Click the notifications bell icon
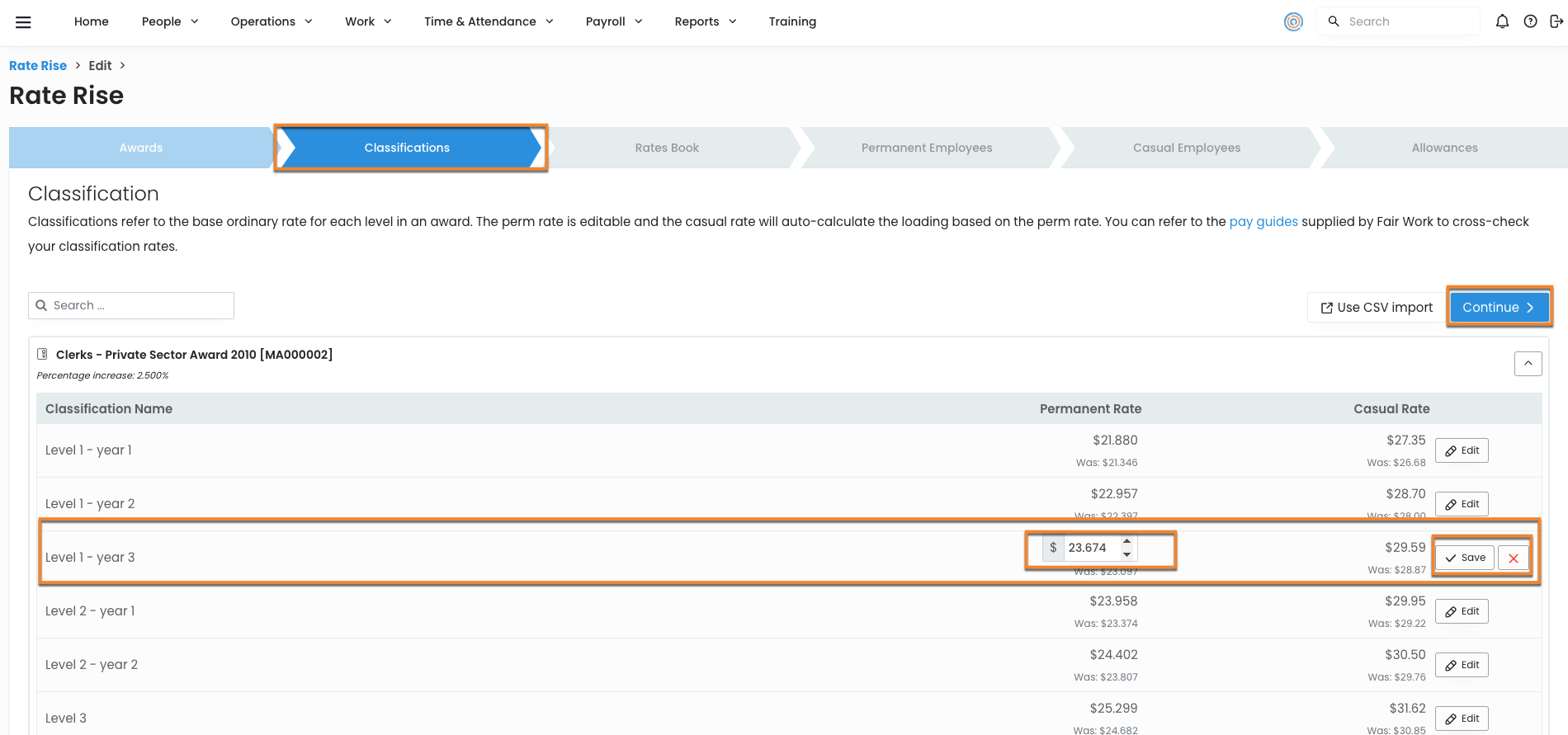 [1502, 21]
